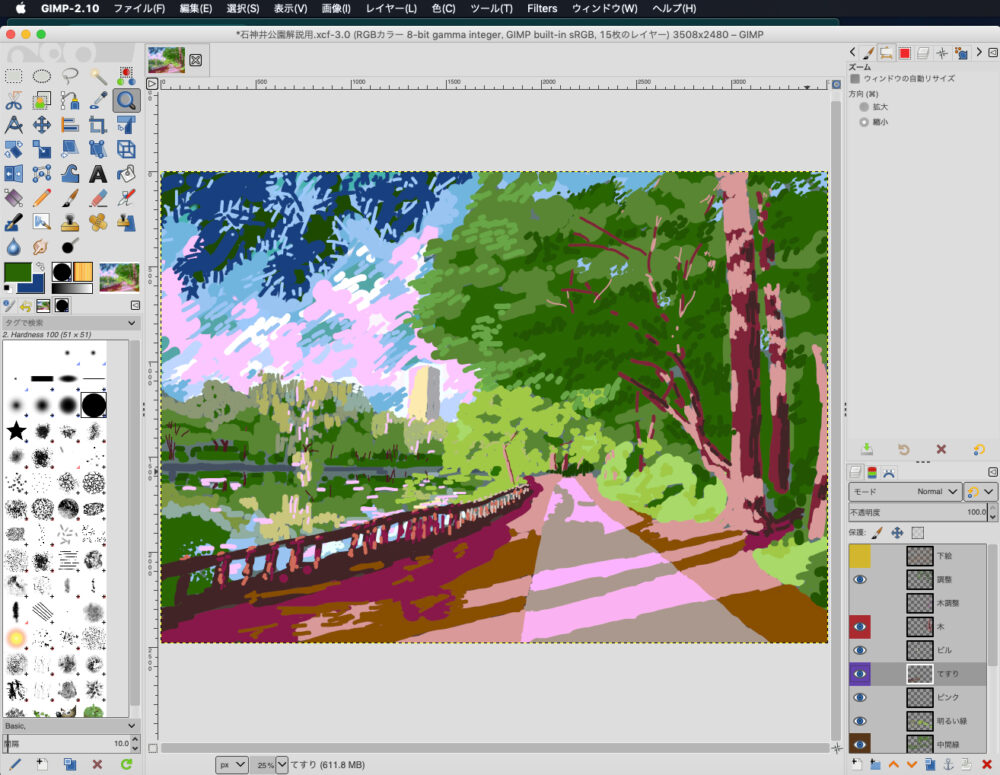Select the Free Select lasso tool
This screenshot has width=1000, height=775.
tap(70, 75)
